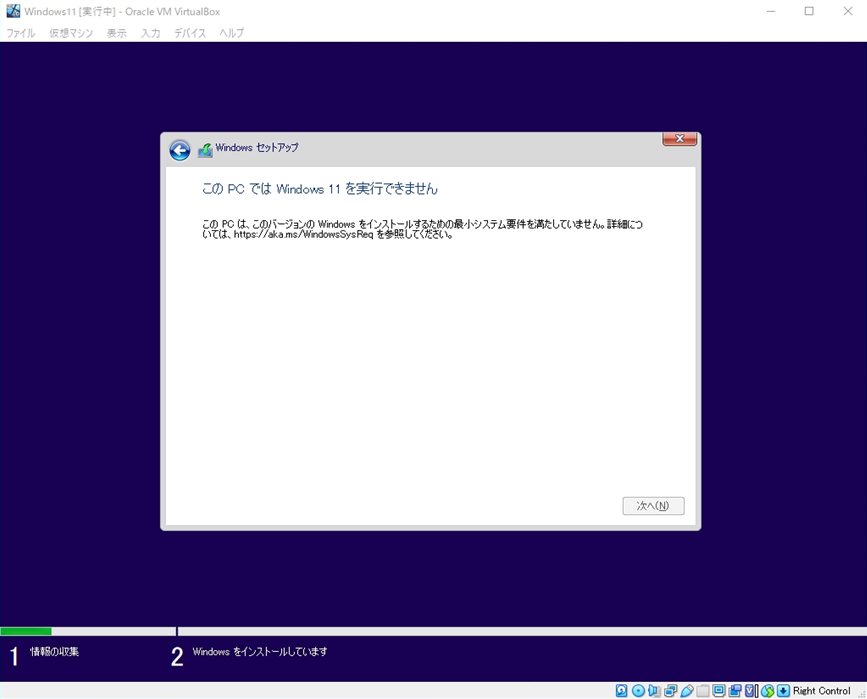Click the recording screens status icon
The height and width of the screenshot is (699, 867).
point(735,691)
